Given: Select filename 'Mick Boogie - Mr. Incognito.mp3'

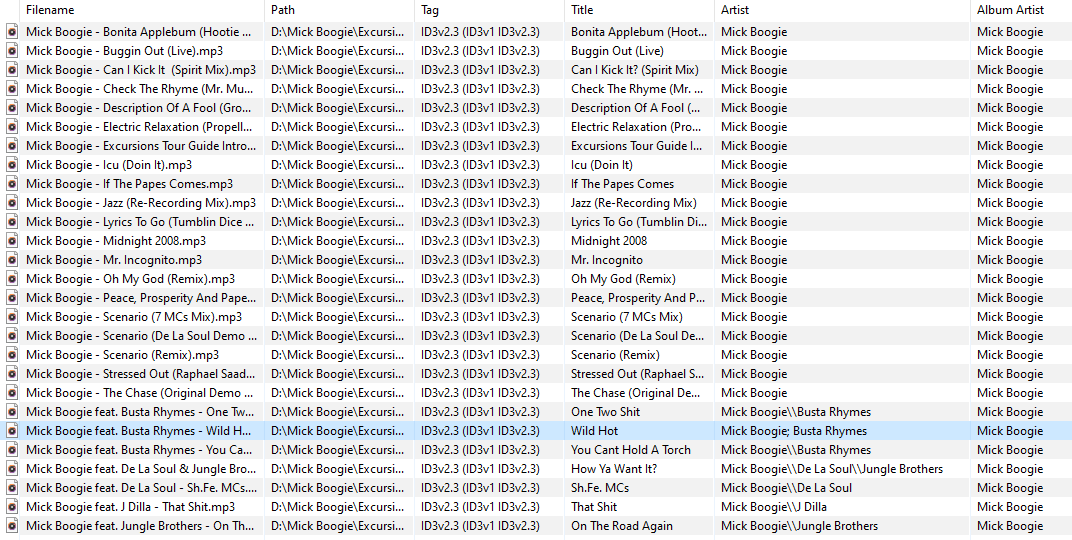Looking at the screenshot, I should tap(113, 260).
